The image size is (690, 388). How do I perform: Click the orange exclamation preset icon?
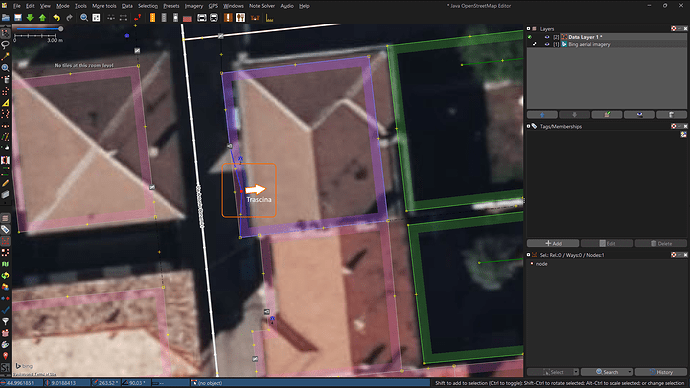(228, 18)
